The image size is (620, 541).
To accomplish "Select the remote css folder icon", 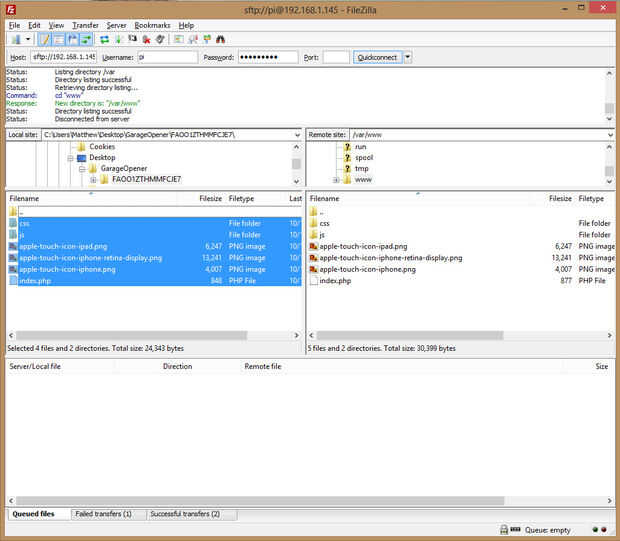I will (x=314, y=223).
